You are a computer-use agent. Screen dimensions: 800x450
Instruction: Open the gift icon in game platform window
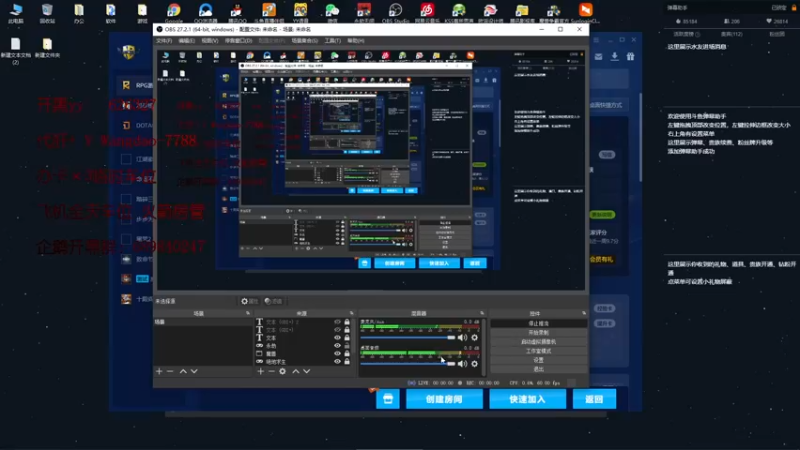(x=631, y=57)
